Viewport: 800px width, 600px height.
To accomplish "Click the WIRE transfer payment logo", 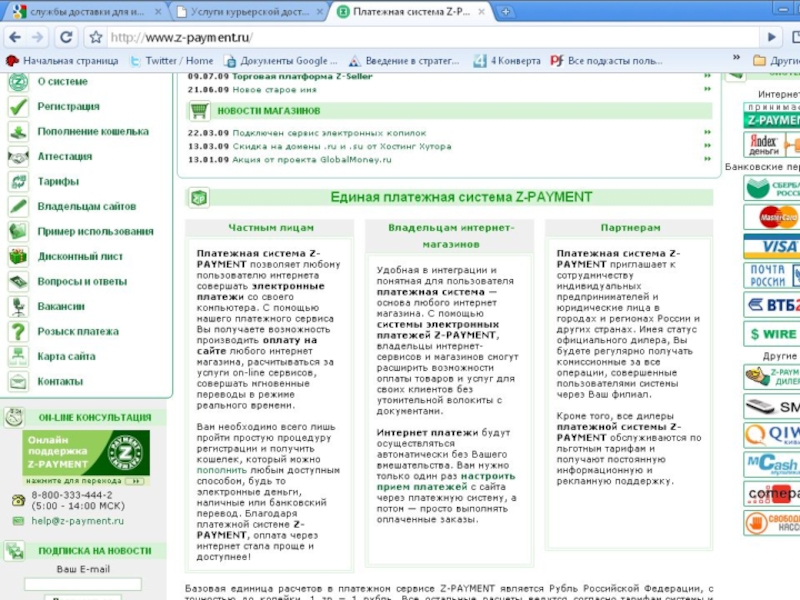I will click(x=771, y=334).
